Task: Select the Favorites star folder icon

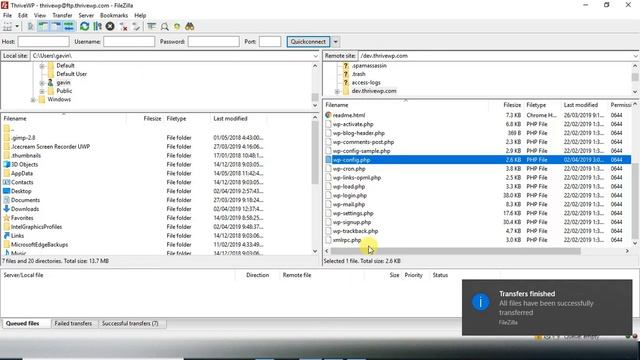Action: (6, 218)
